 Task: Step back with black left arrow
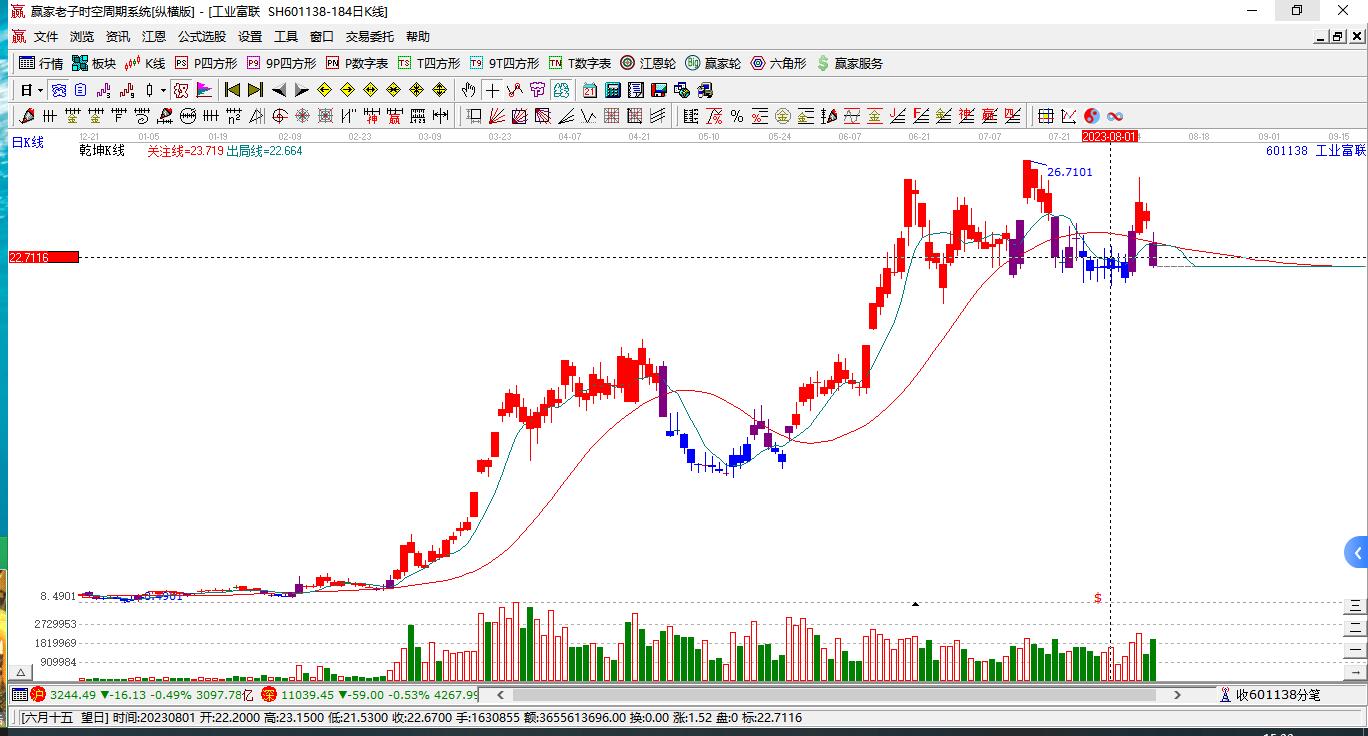(x=278, y=90)
